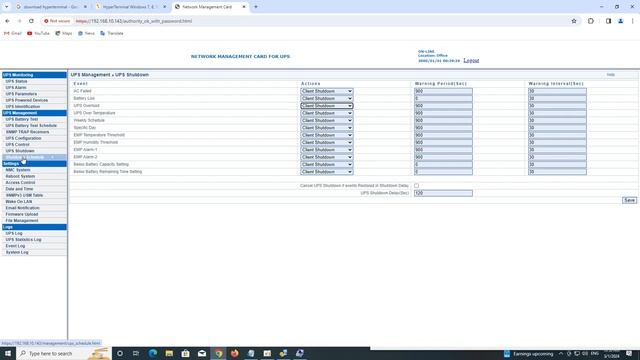Bookmark this page with the star icon

[x=574, y=21]
